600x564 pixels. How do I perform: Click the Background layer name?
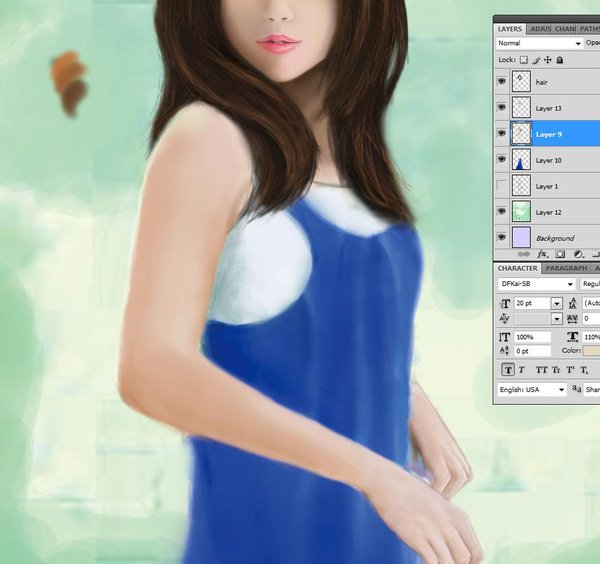(x=555, y=238)
